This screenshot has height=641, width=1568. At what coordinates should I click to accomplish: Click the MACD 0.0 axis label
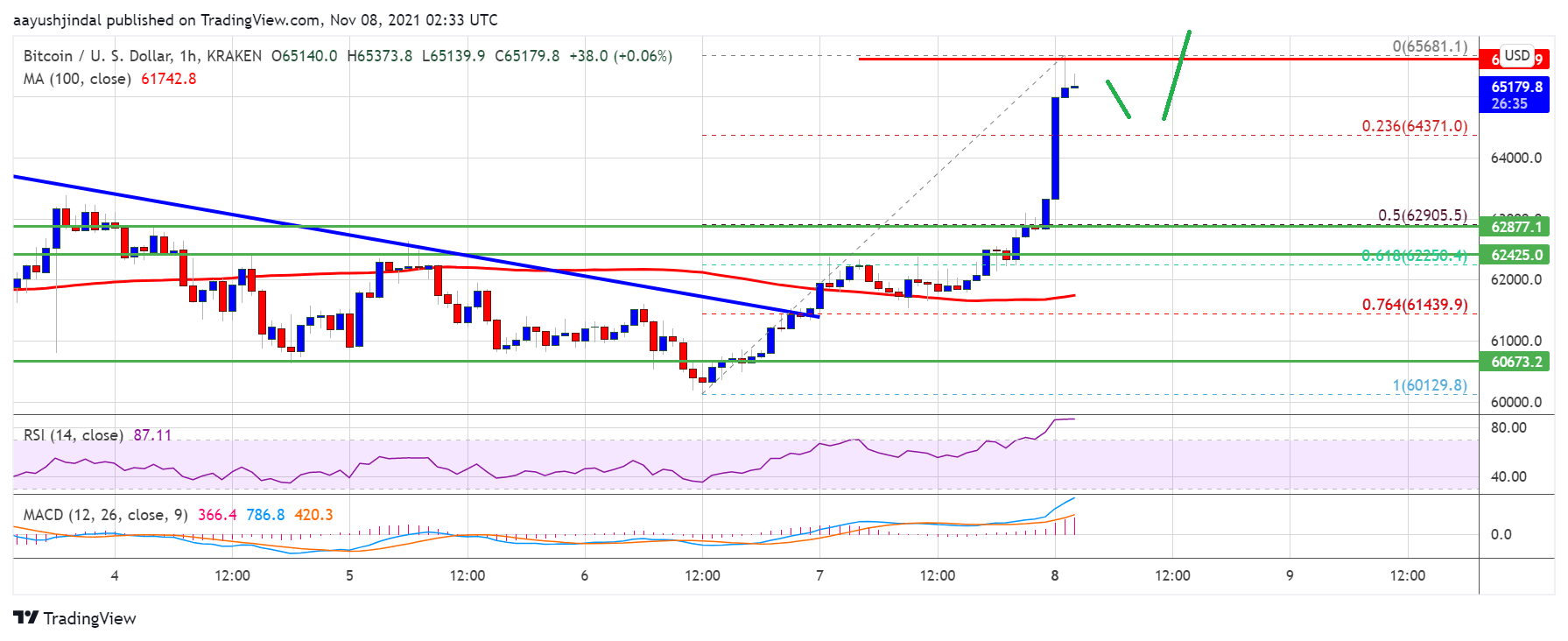[x=1501, y=535]
